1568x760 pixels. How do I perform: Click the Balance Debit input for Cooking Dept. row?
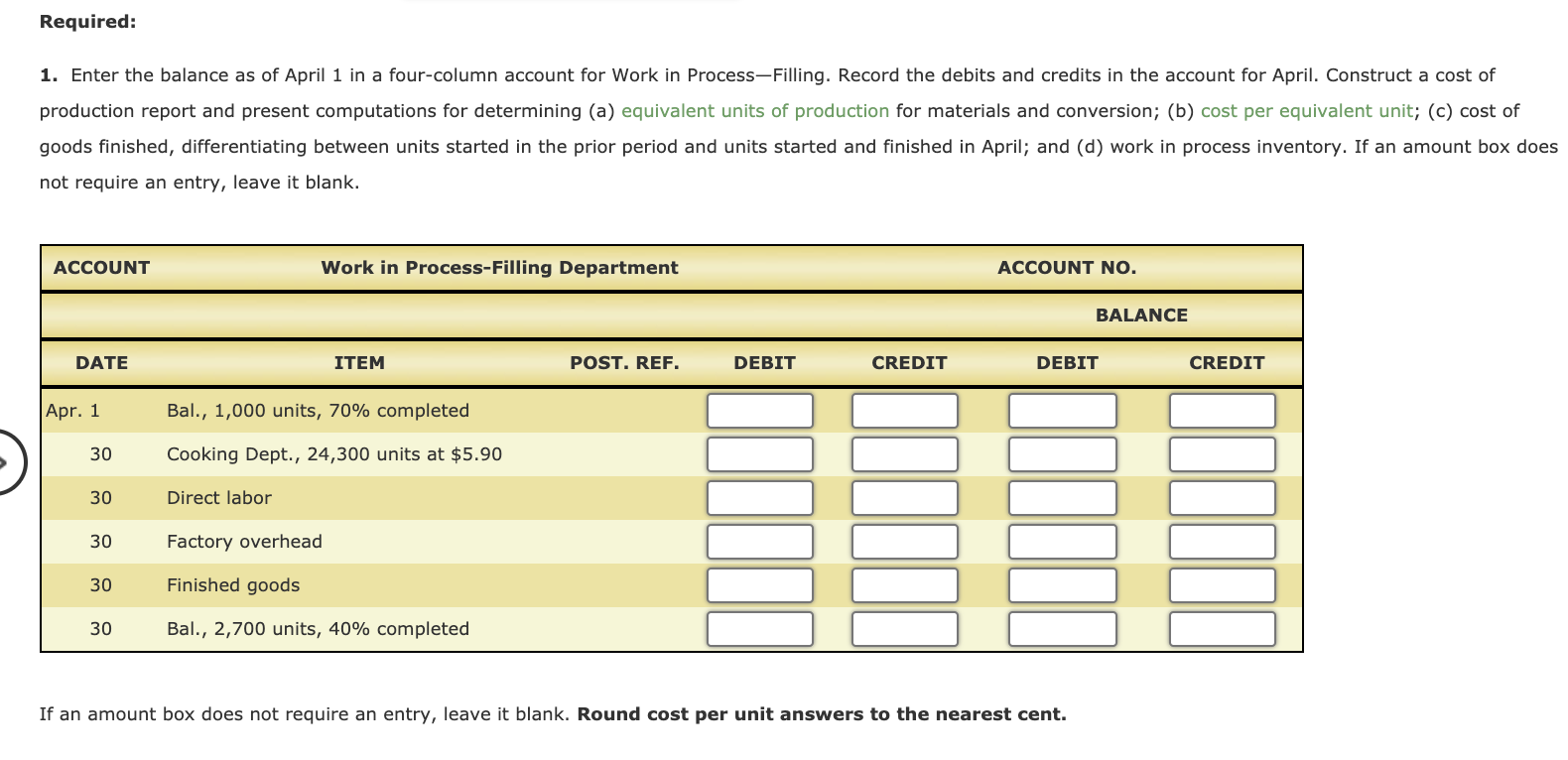(x=1062, y=453)
